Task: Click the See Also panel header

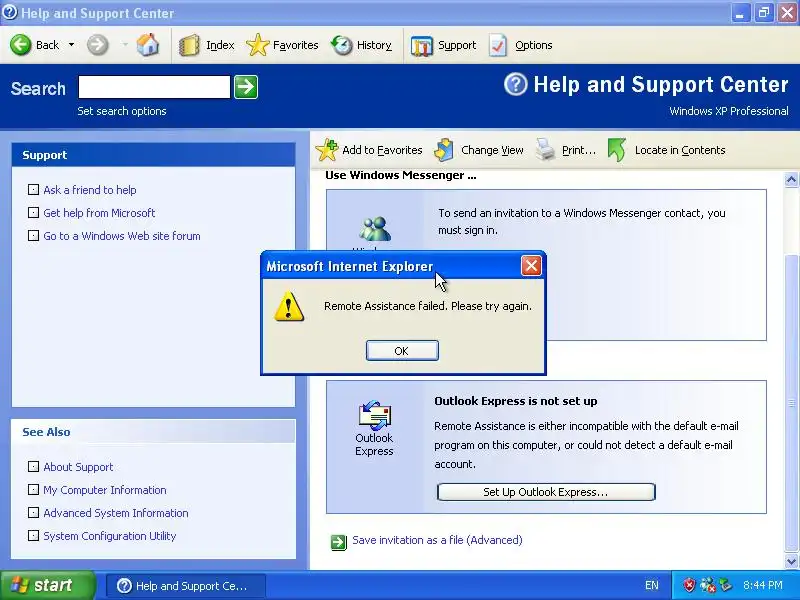Action: tap(153, 432)
